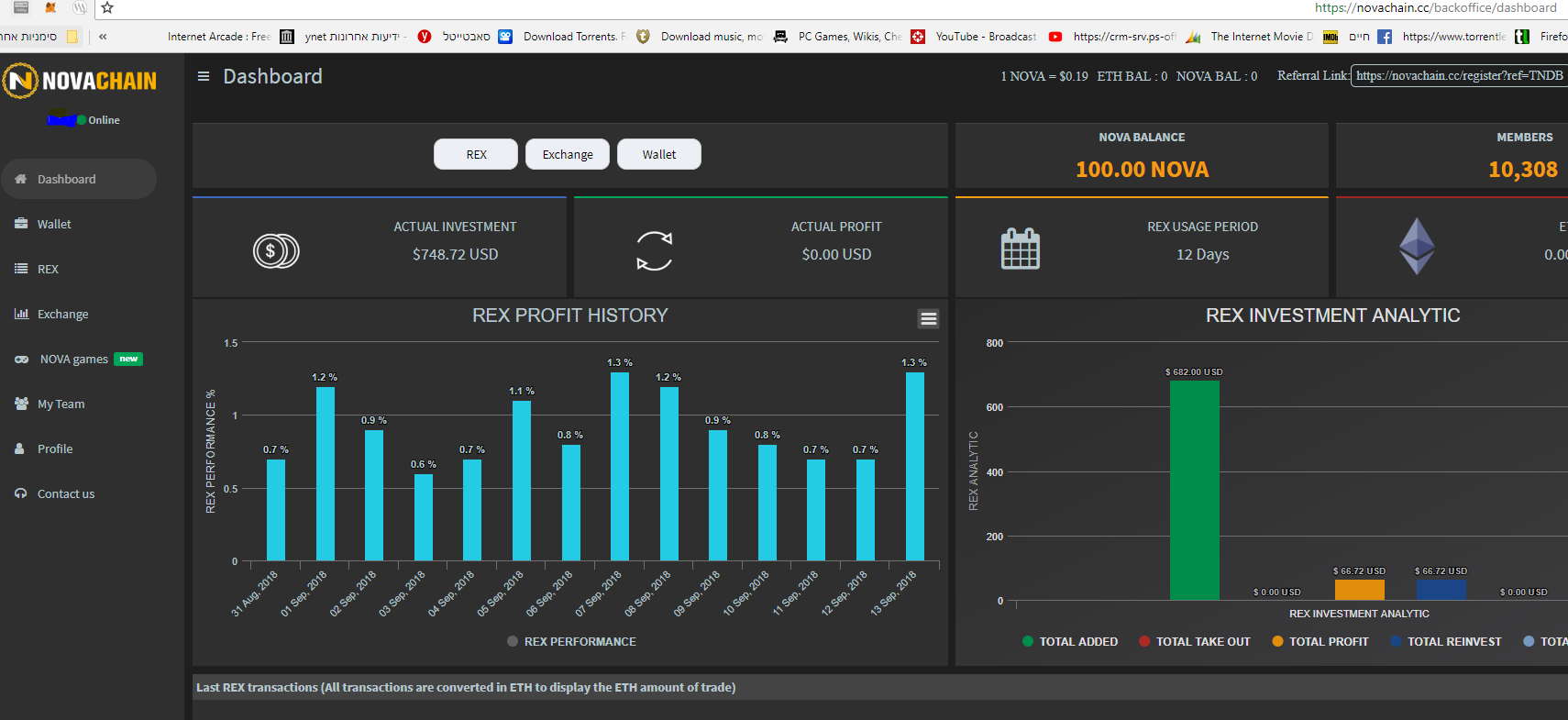Open Contact us via the headset icon
This screenshot has width=1568, height=720.
[20, 493]
